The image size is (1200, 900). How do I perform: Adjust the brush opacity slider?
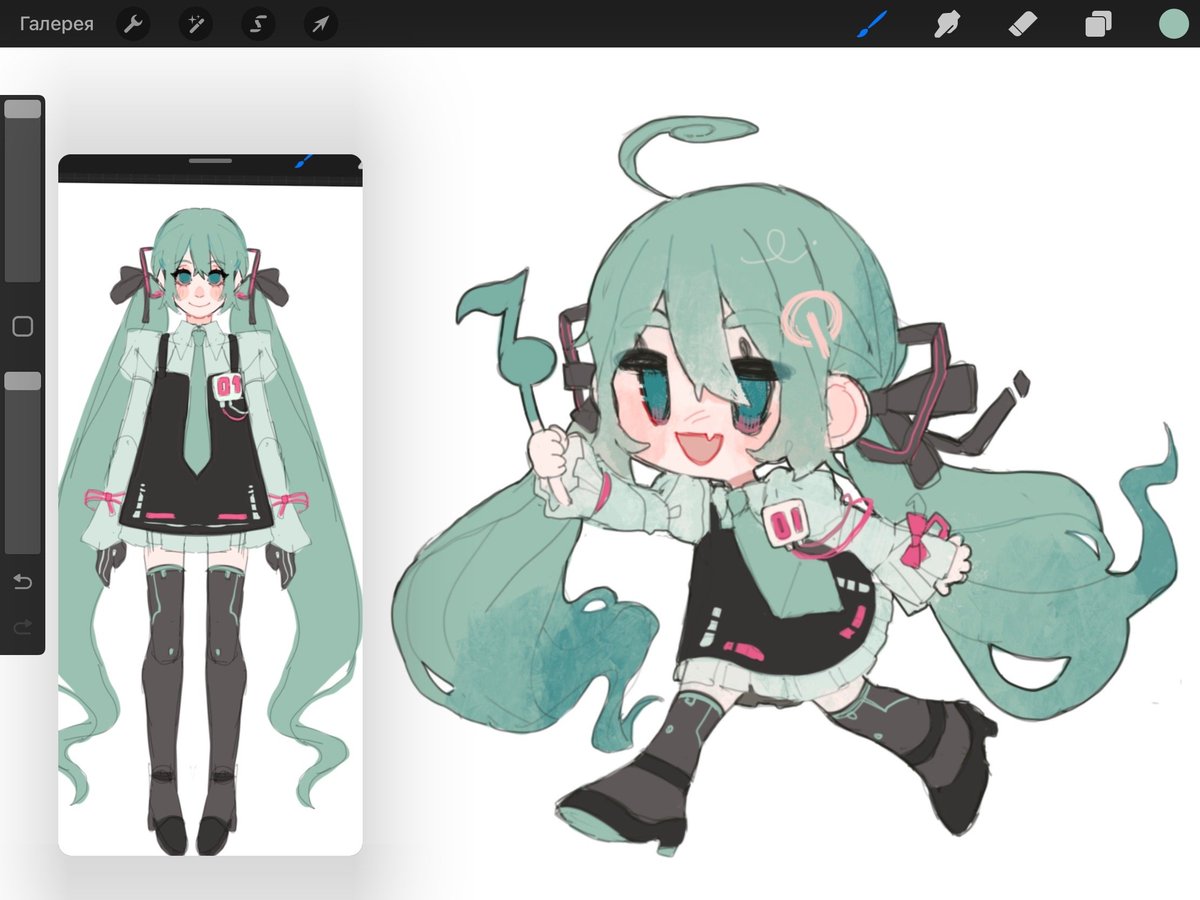(x=23, y=462)
